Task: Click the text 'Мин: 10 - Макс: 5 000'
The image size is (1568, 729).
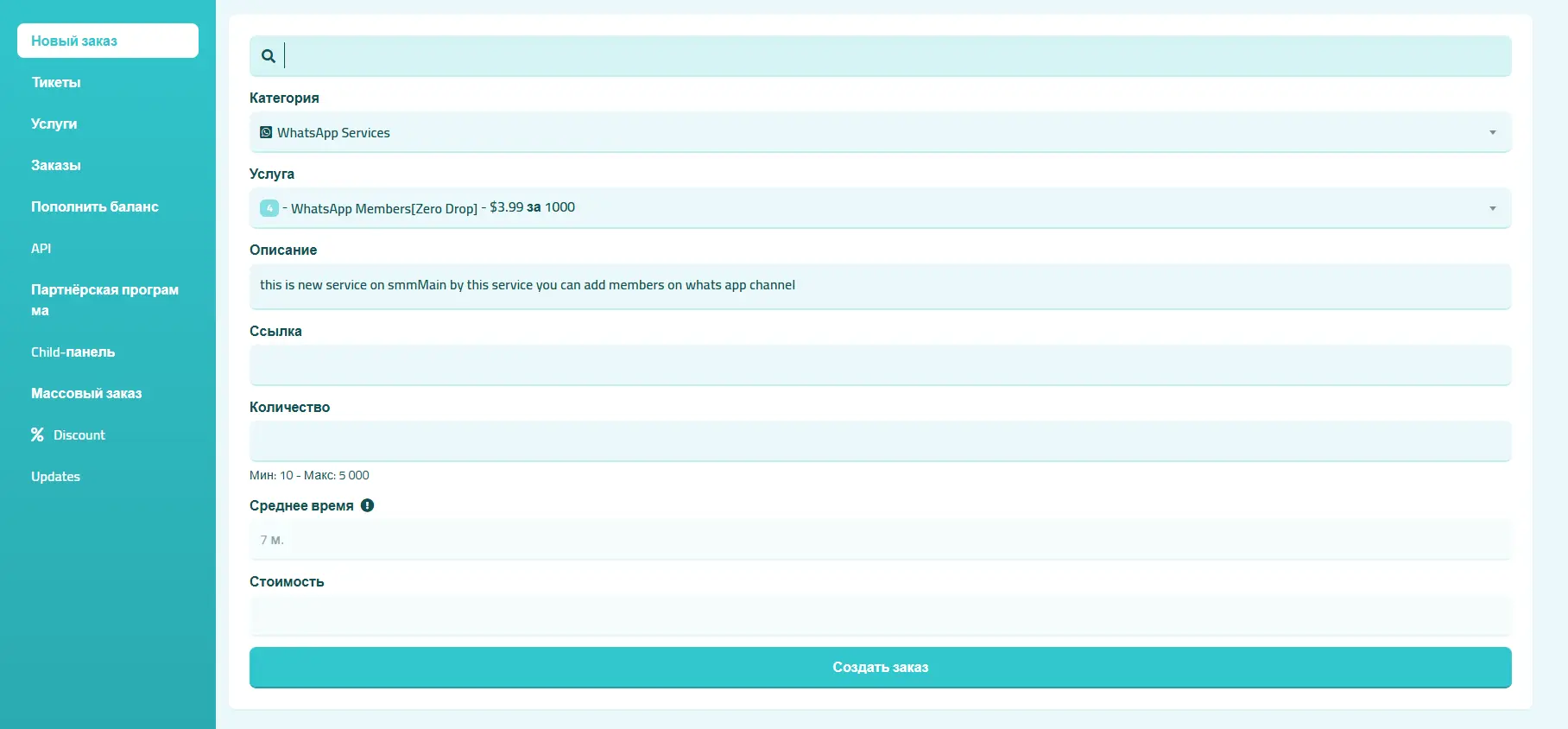Action: click(x=309, y=475)
